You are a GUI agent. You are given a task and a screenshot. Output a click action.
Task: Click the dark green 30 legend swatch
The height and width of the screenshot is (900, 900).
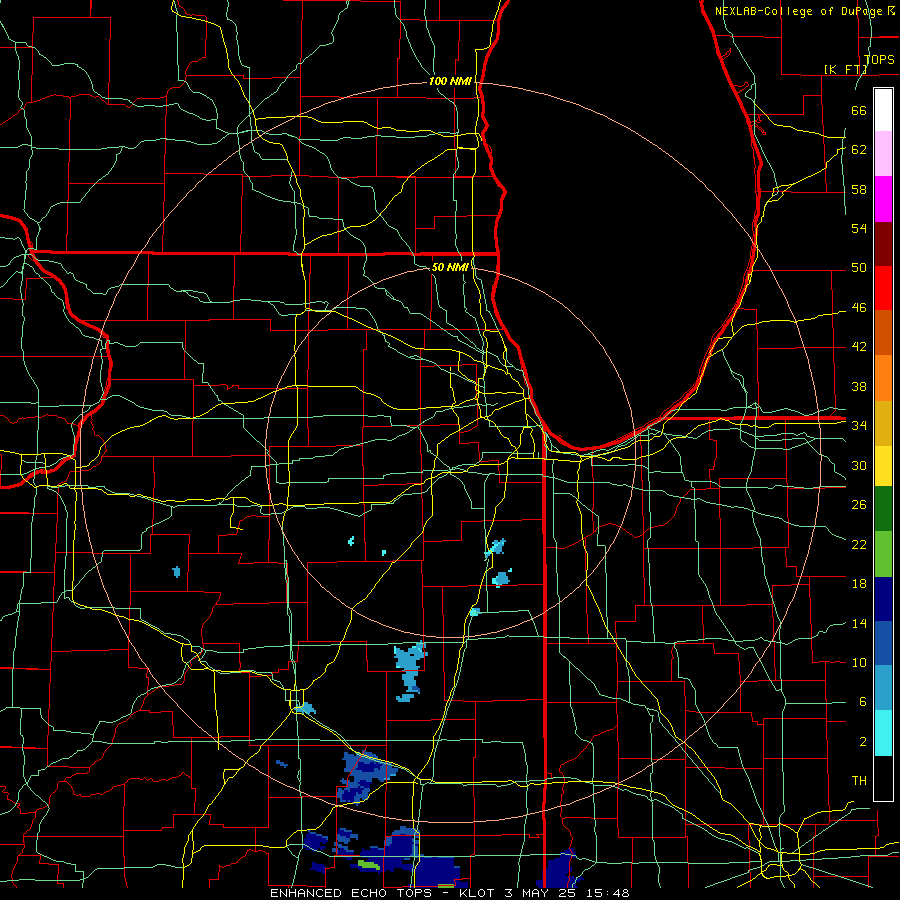tap(883, 509)
